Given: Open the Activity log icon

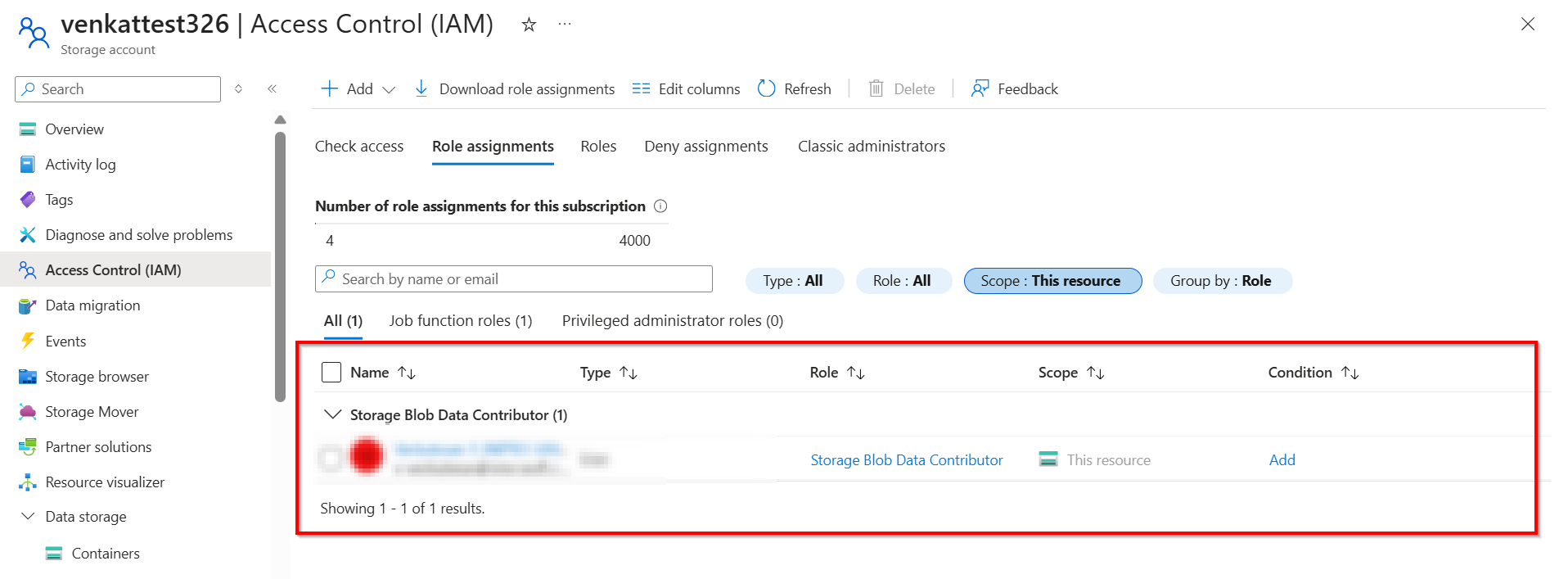Looking at the screenshot, I should click(x=28, y=165).
